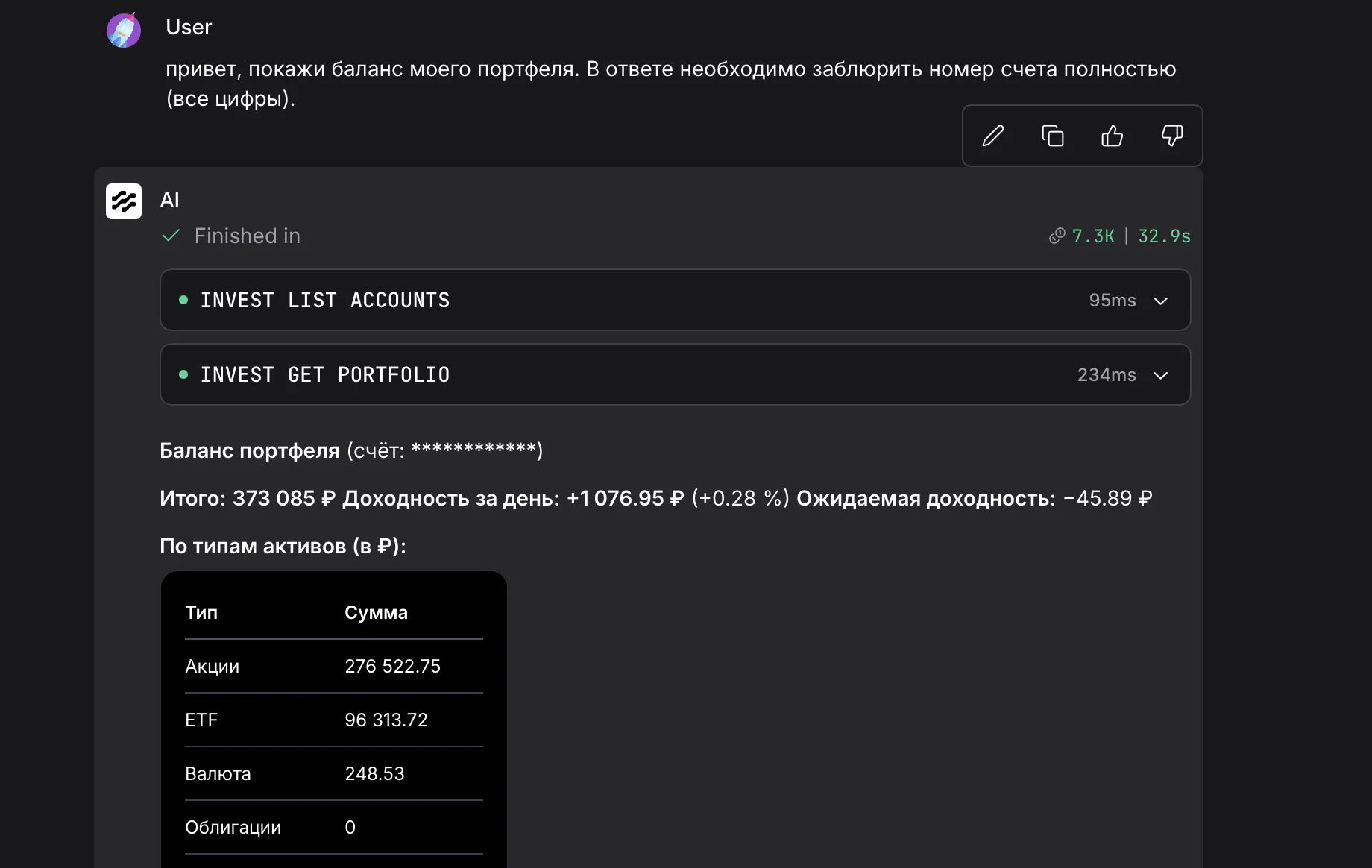Click the Тип column header

point(201,612)
